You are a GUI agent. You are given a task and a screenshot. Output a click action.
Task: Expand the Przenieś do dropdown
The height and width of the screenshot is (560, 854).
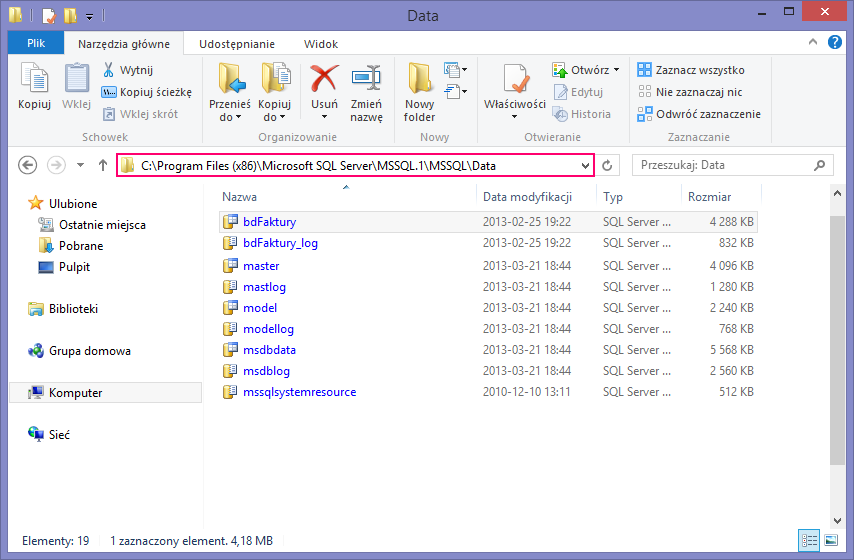[230, 117]
